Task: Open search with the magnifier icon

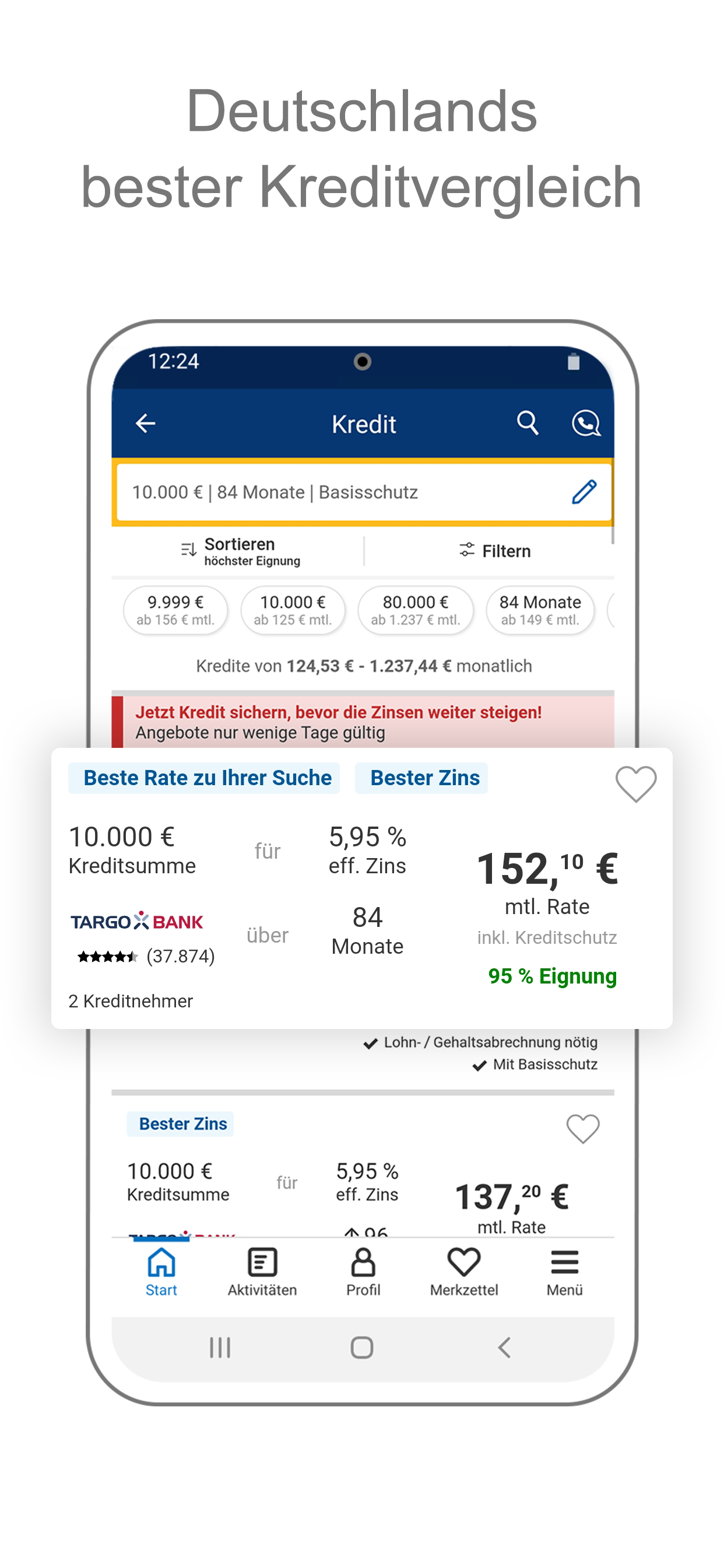Action: (x=528, y=422)
